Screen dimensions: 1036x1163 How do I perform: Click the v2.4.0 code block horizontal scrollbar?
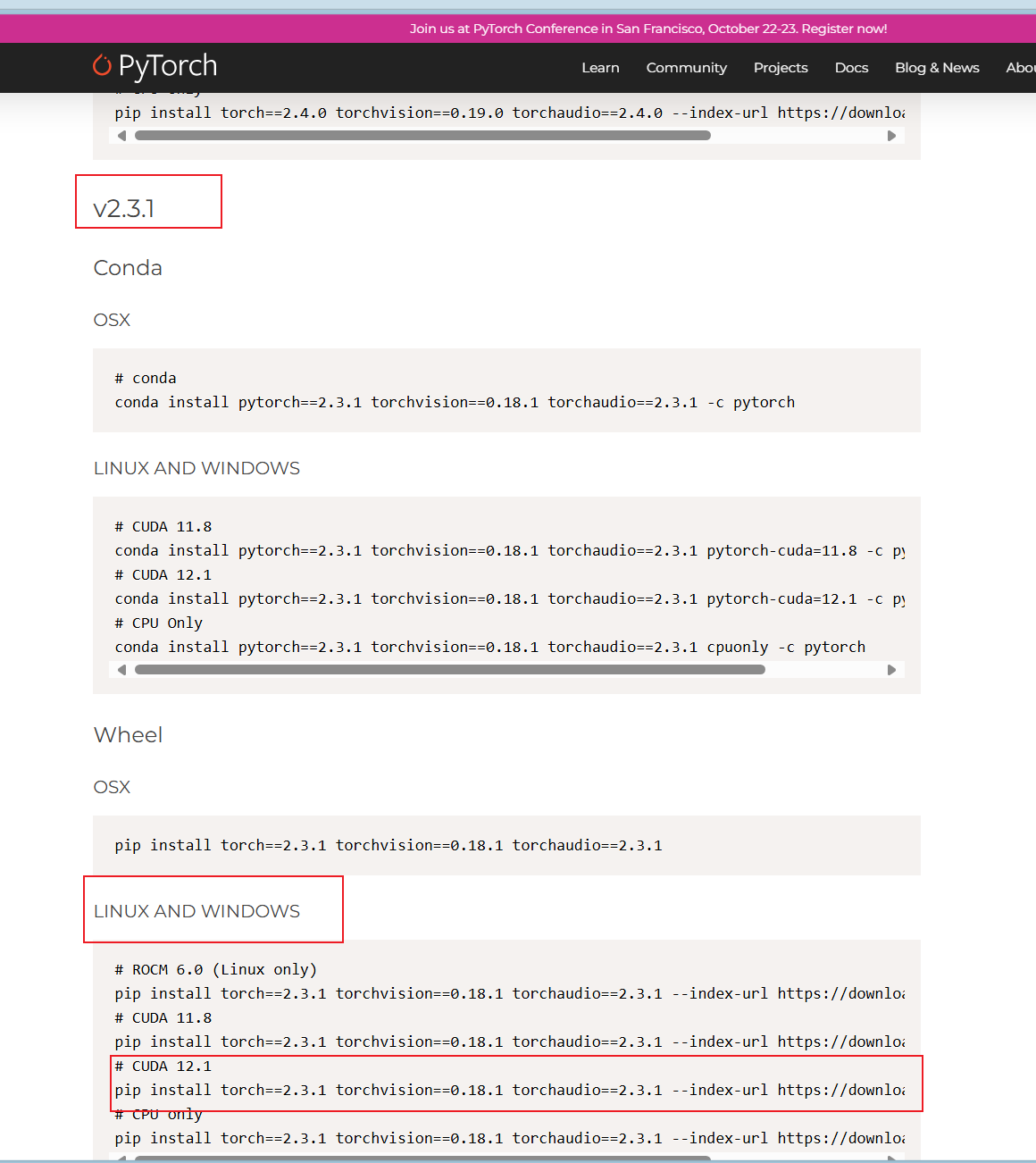422,136
